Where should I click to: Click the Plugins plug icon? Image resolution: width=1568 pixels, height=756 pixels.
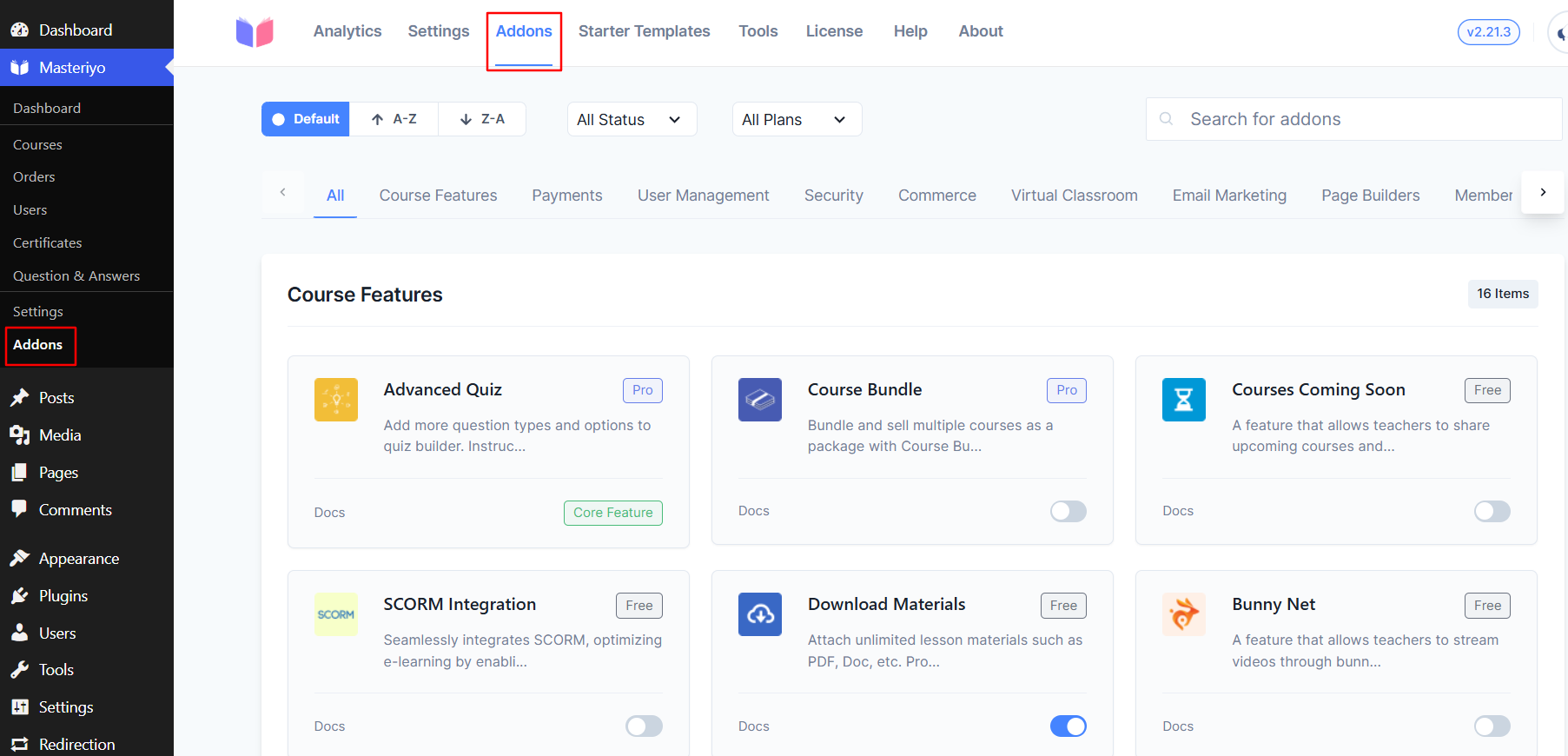click(20, 595)
